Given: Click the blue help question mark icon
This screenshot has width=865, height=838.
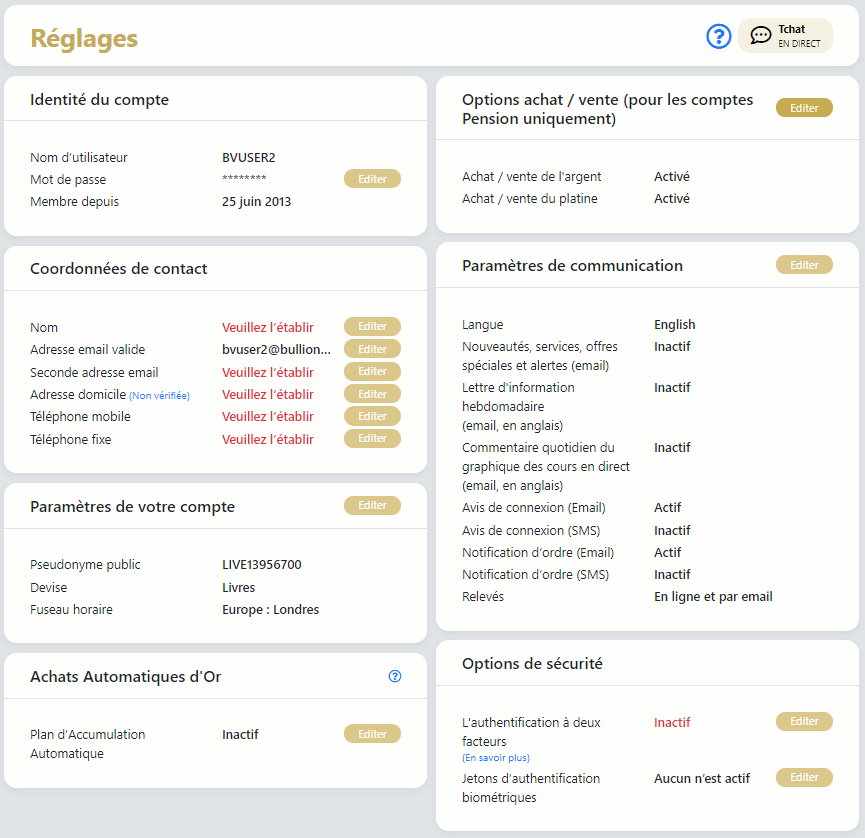Looking at the screenshot, I should 719,36.
